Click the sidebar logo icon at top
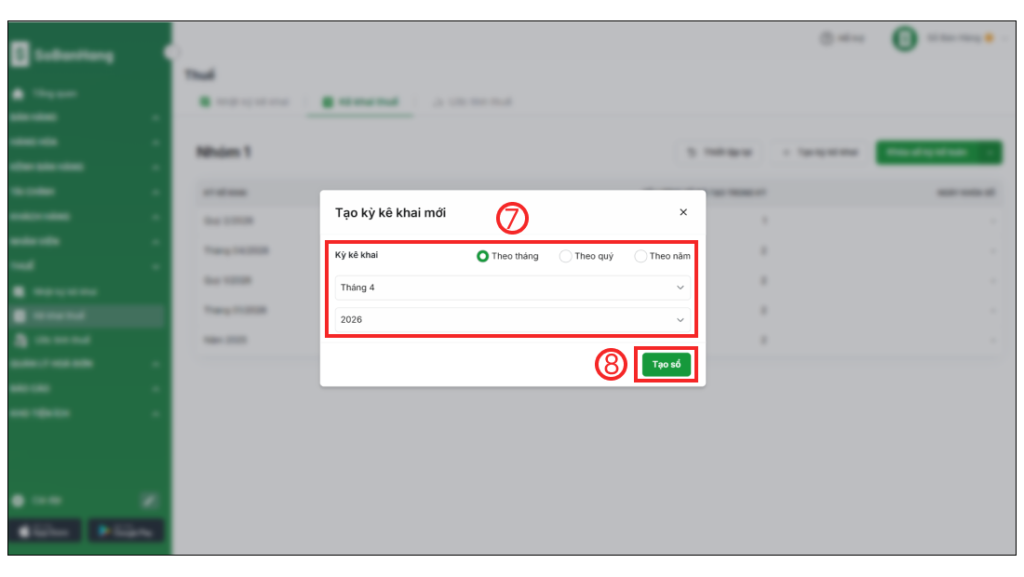 [x=19, y=56]
